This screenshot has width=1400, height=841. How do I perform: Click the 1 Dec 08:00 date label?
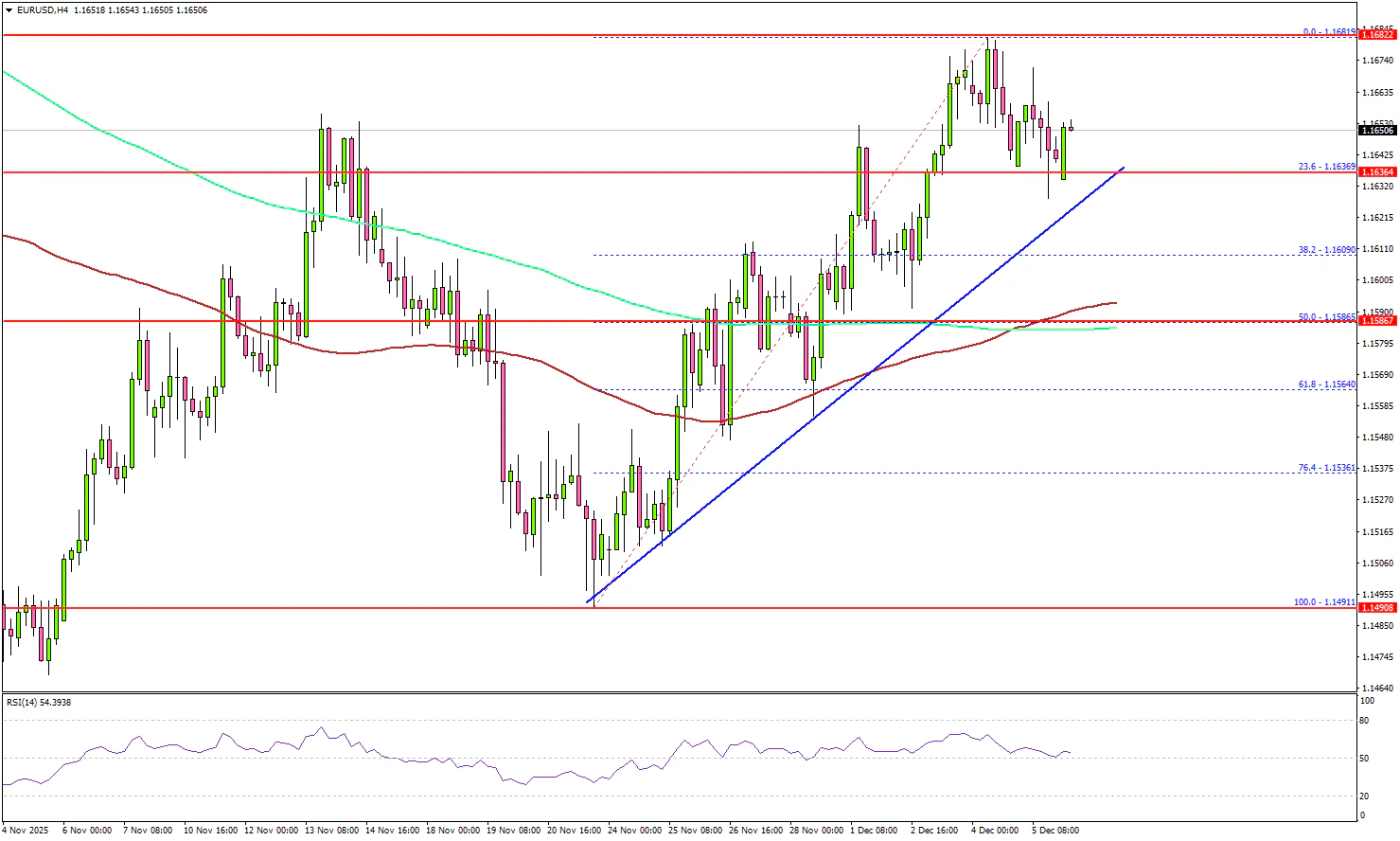pos(874,831)
